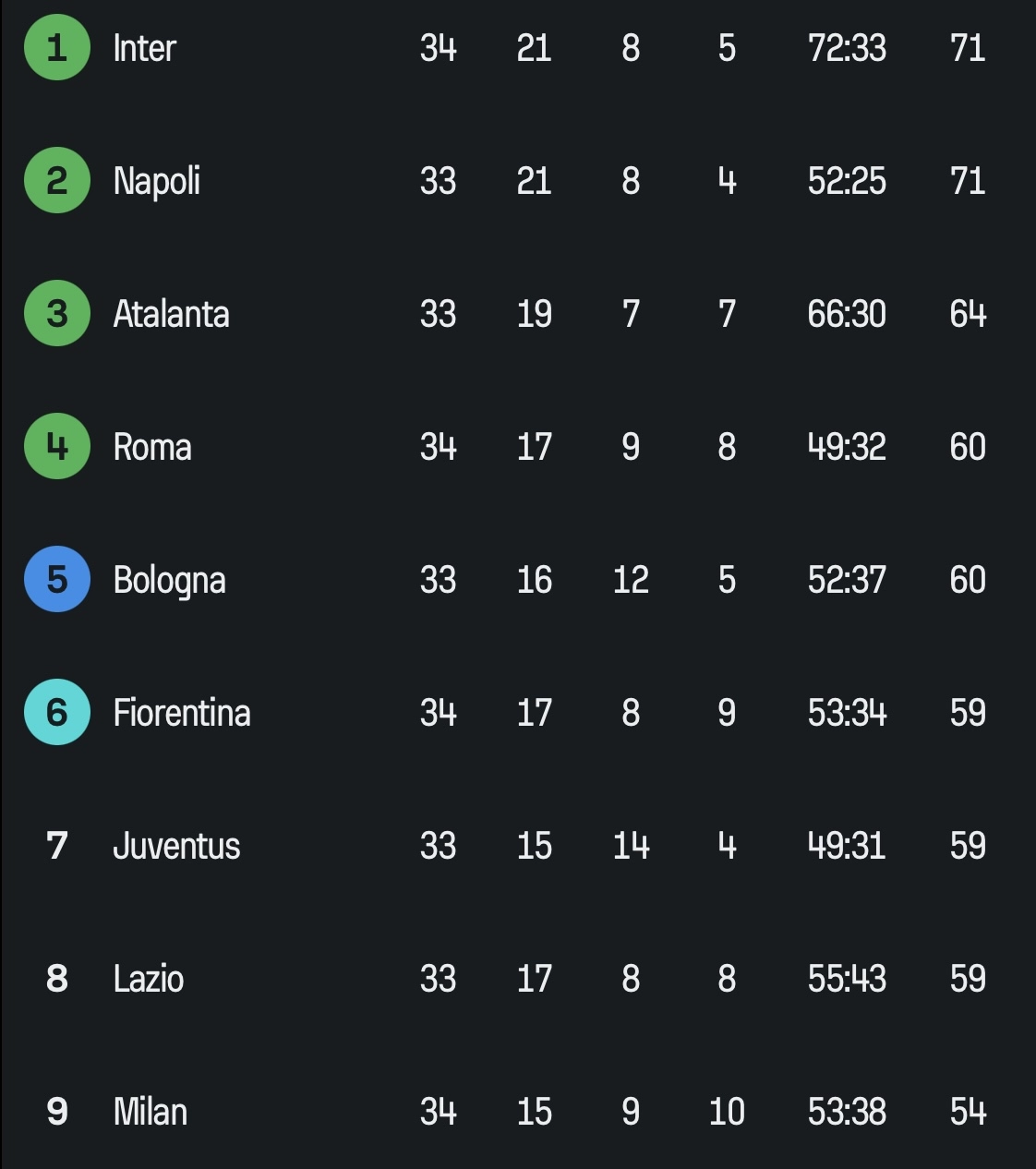Click the green rank 3 badge
Image resolution: width=1036 pixels, height=1169 pixels.
(x=57, y=313)
